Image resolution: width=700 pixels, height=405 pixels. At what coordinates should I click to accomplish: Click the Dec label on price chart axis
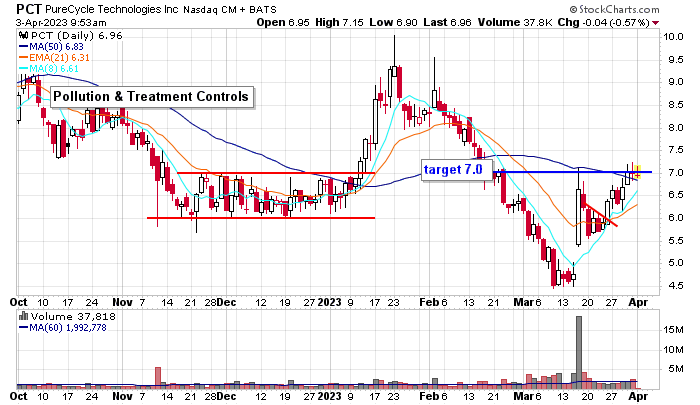[226, 302]
